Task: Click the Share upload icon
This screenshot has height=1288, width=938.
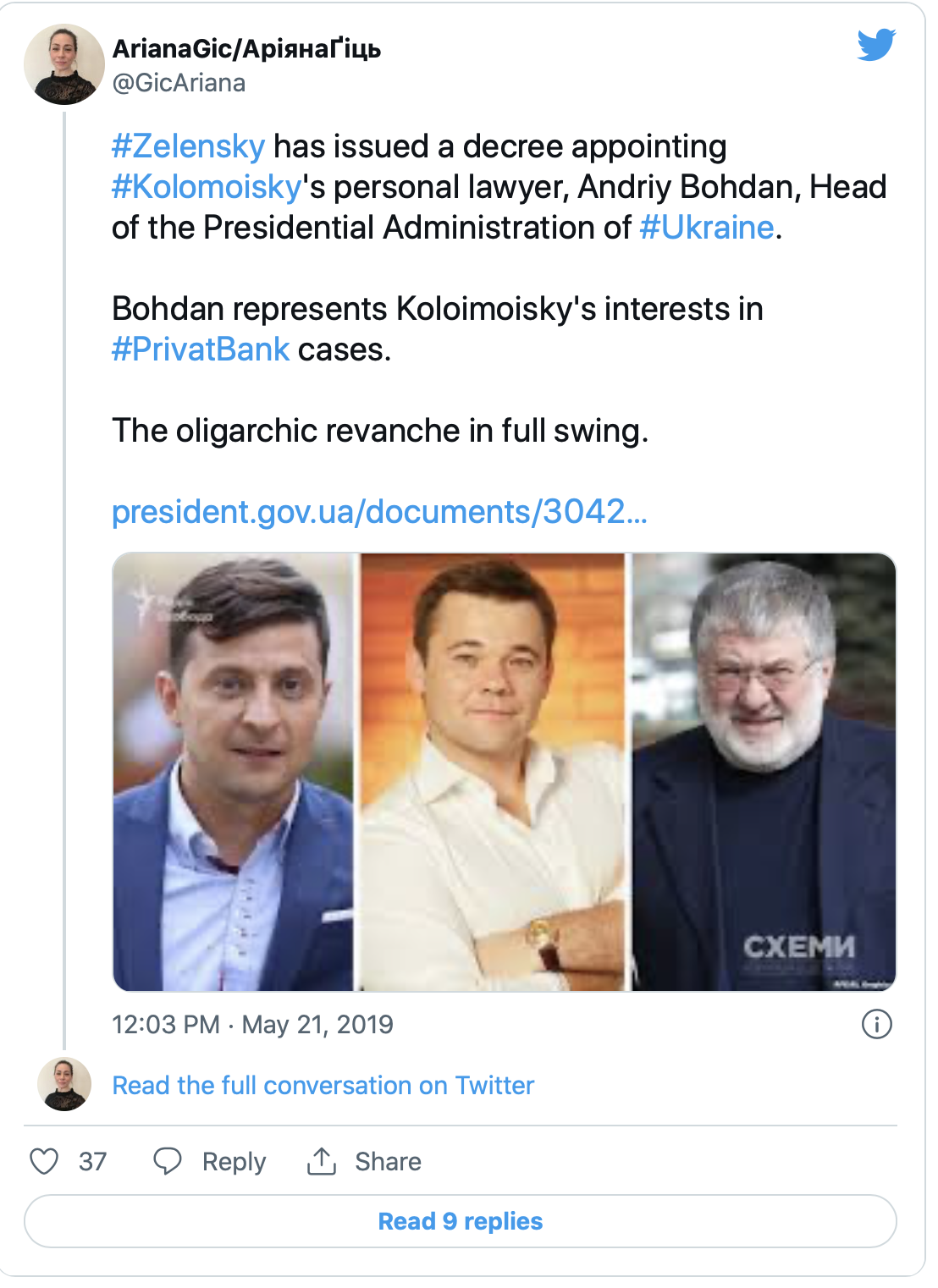Action: click(322, 1161)
